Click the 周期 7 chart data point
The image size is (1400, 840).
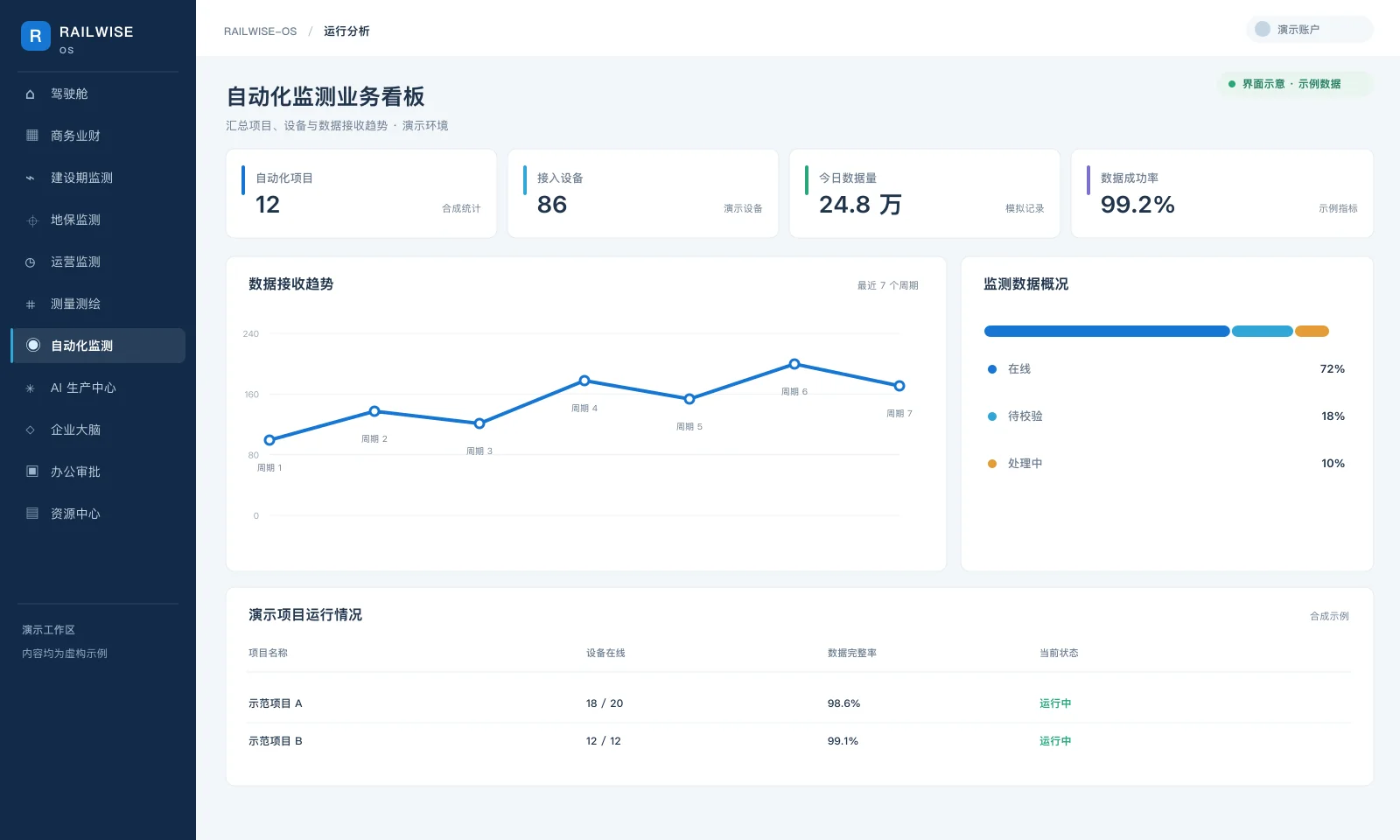tap(899, 386)
